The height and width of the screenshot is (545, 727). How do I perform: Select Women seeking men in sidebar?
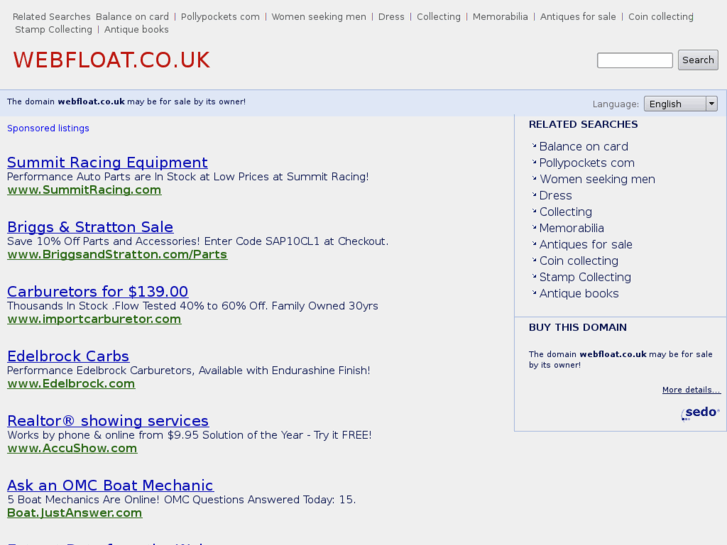pos(597,179)
